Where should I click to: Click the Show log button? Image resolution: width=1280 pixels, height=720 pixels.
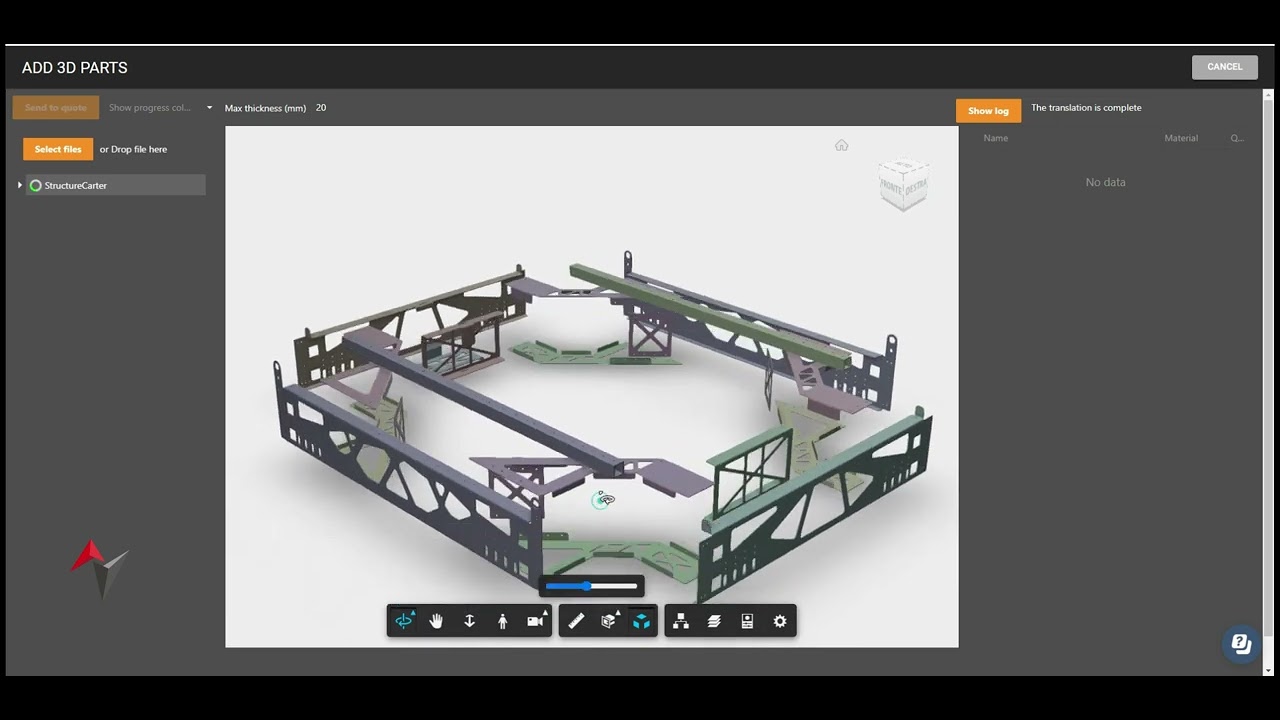[988, 111]
